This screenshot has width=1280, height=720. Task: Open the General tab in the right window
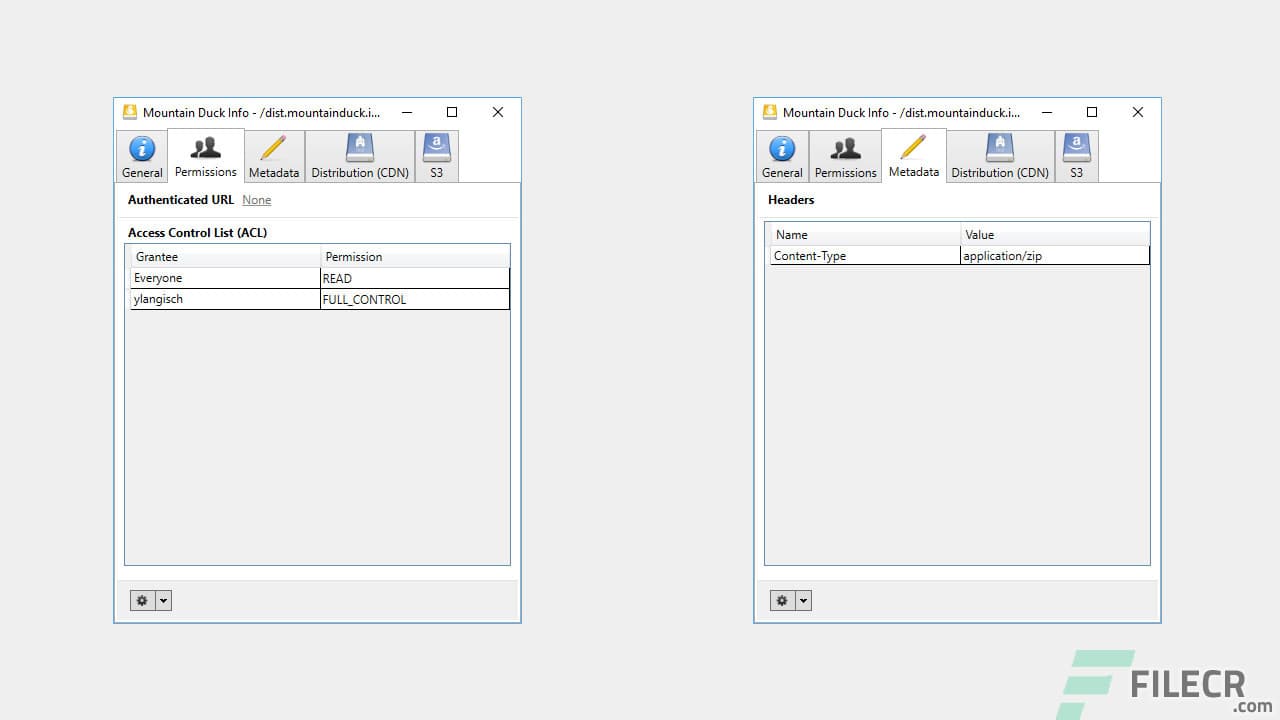tap(782, 156)
